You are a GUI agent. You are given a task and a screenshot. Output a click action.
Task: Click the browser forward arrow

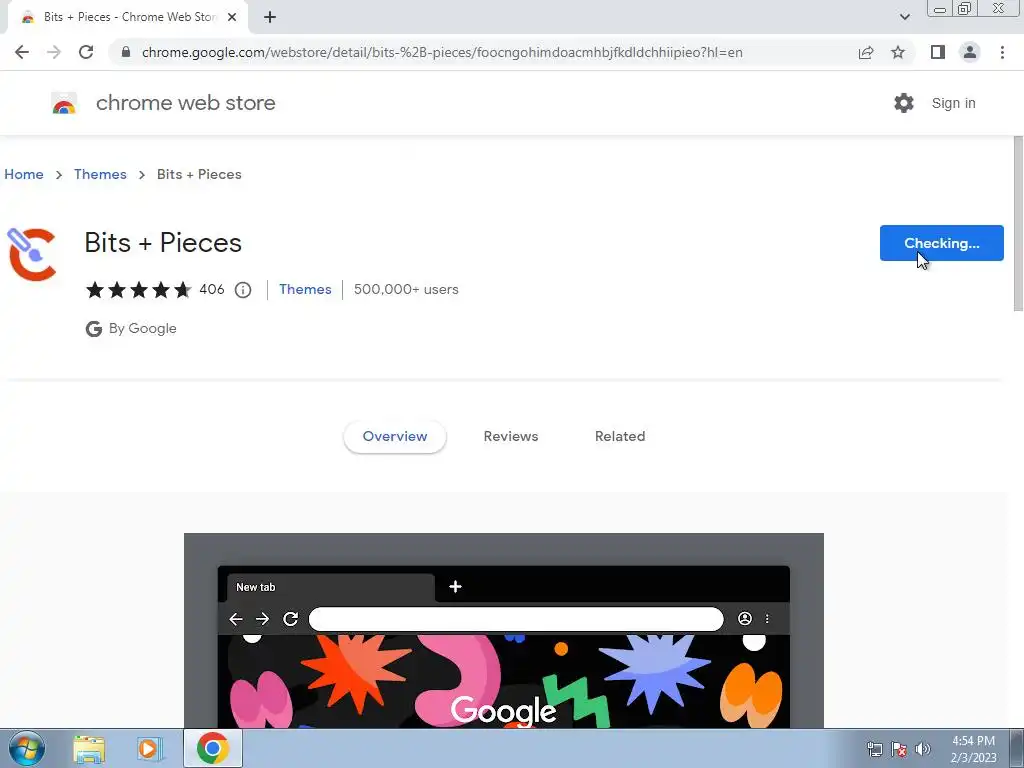(54, 52)
